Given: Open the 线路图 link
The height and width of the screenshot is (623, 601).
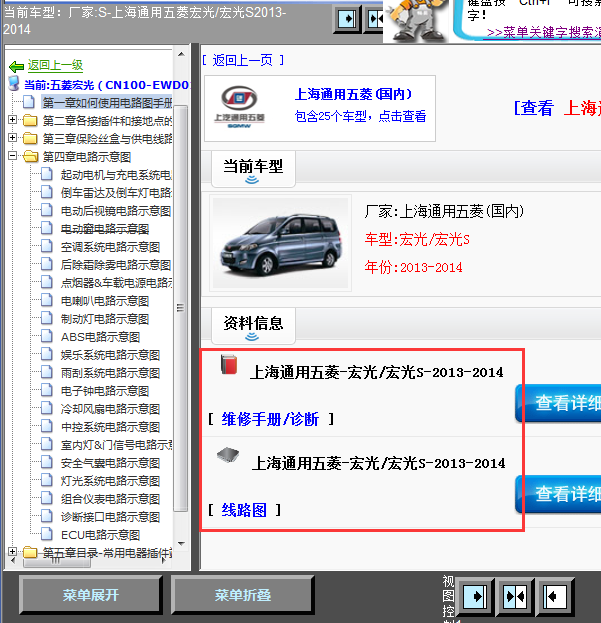Looking at the screenshot, I should pos(244,510).
